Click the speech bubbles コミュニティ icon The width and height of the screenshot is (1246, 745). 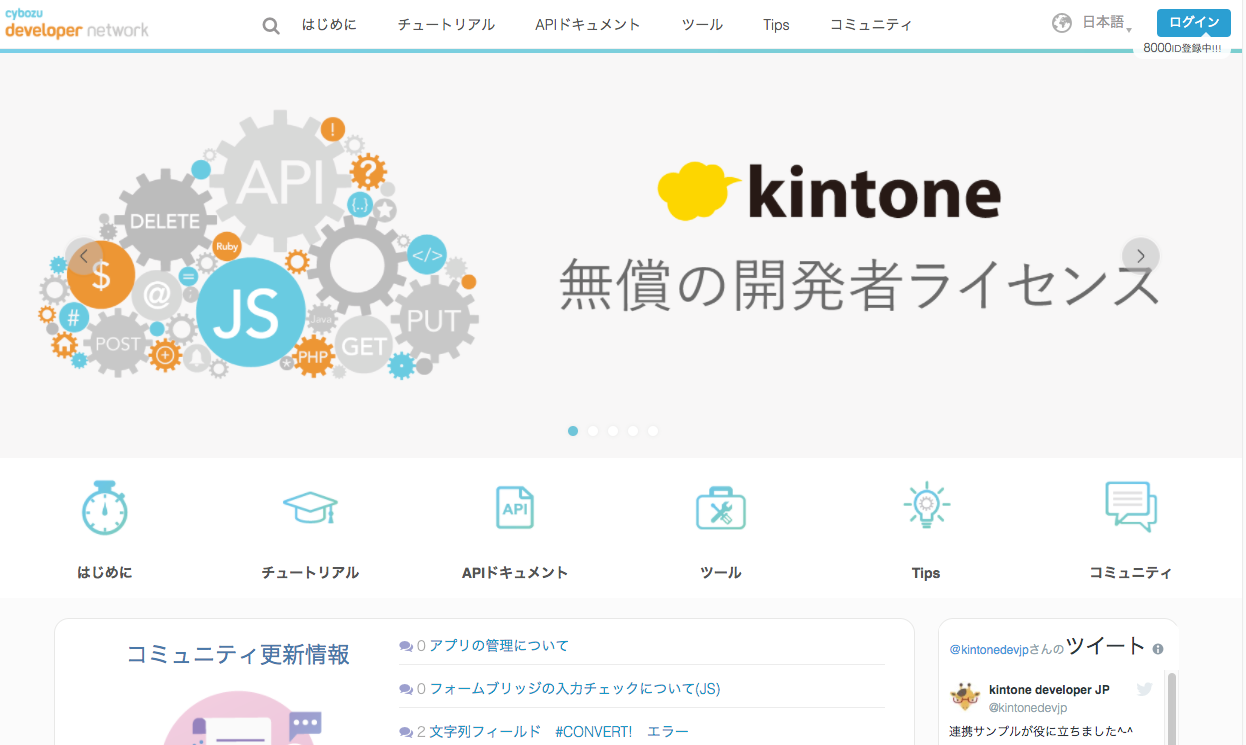click(1131, 507)
